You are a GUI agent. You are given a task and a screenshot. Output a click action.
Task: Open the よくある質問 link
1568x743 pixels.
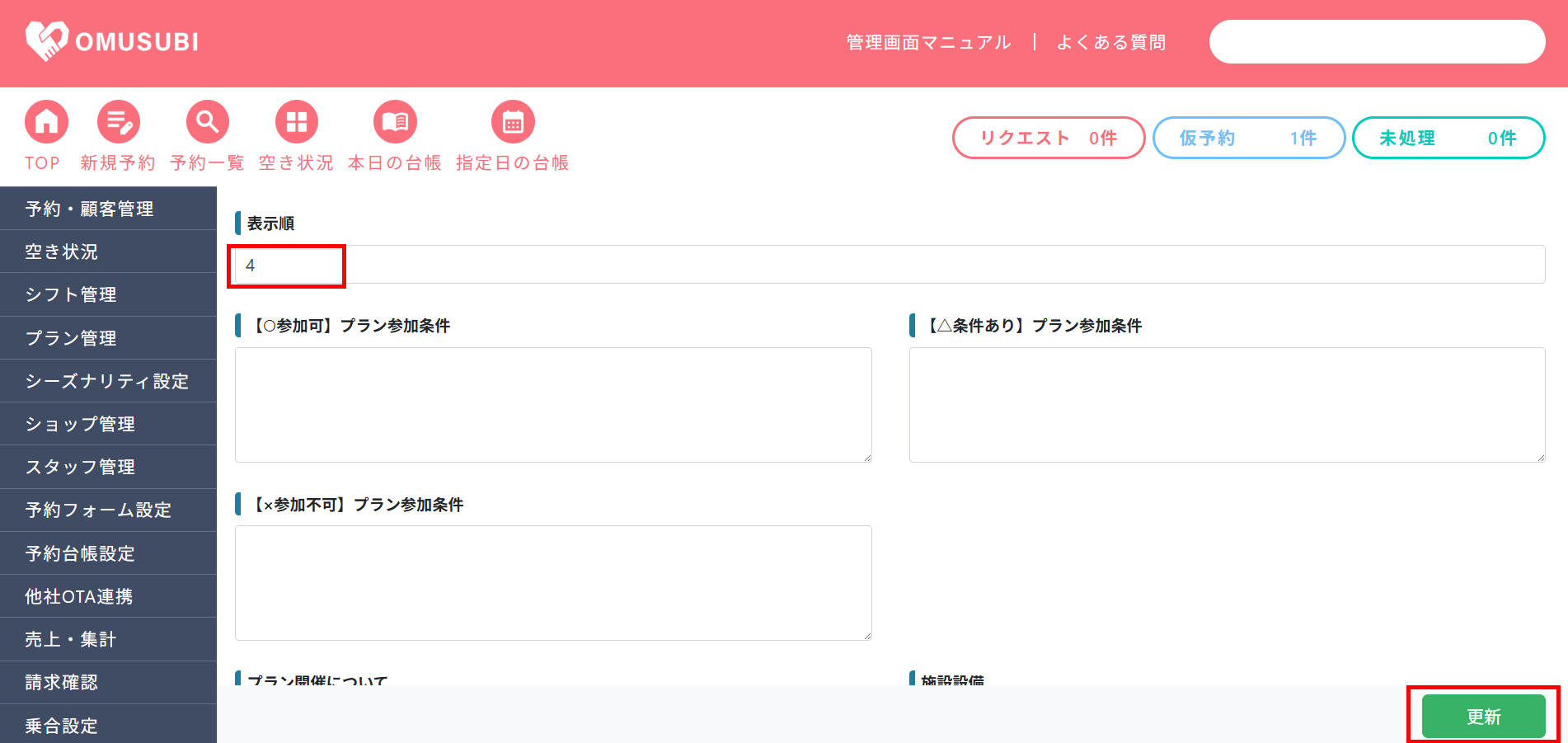click(x=1110, y=42)
